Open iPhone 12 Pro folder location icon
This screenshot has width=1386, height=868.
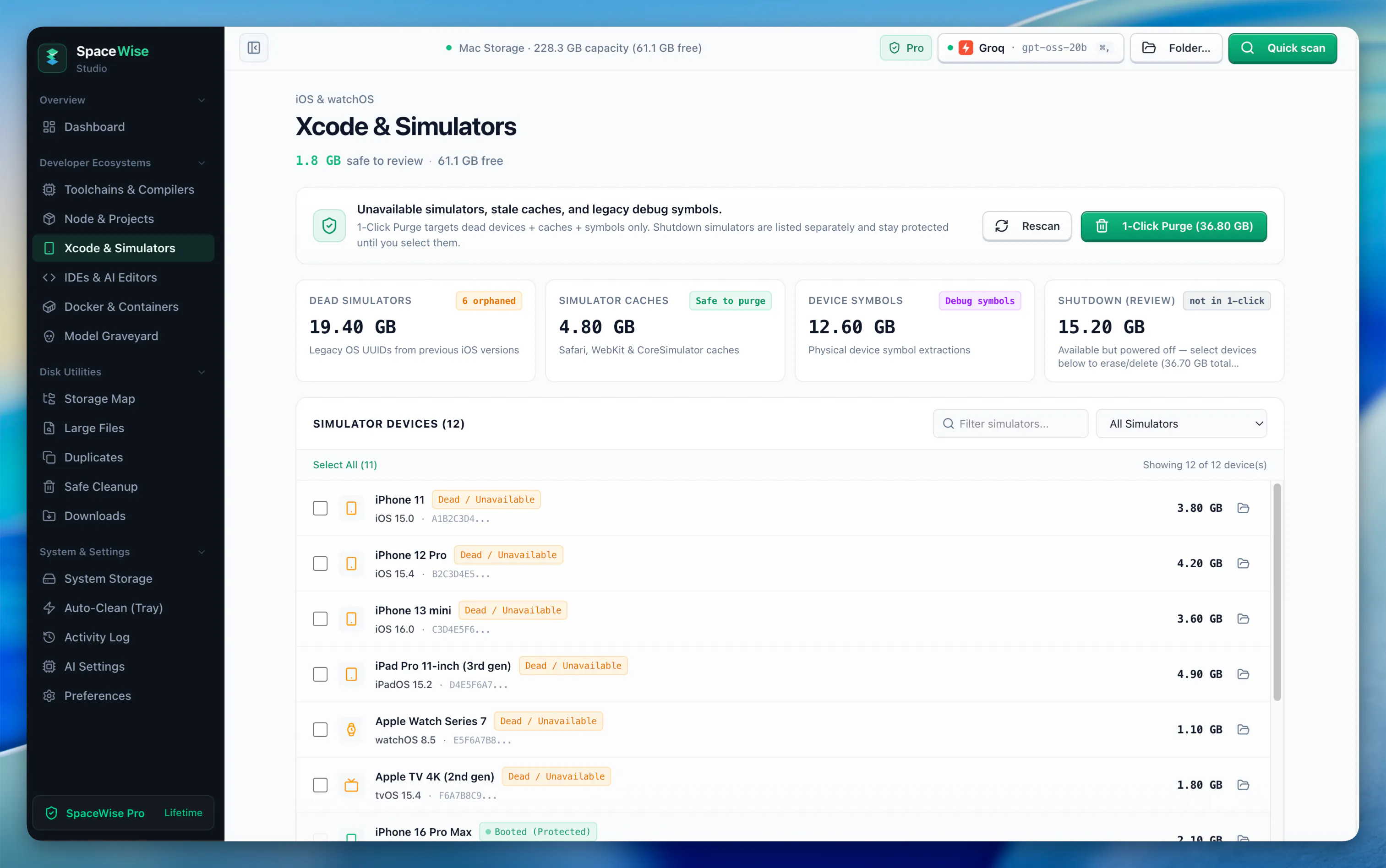click(1243, 563)
